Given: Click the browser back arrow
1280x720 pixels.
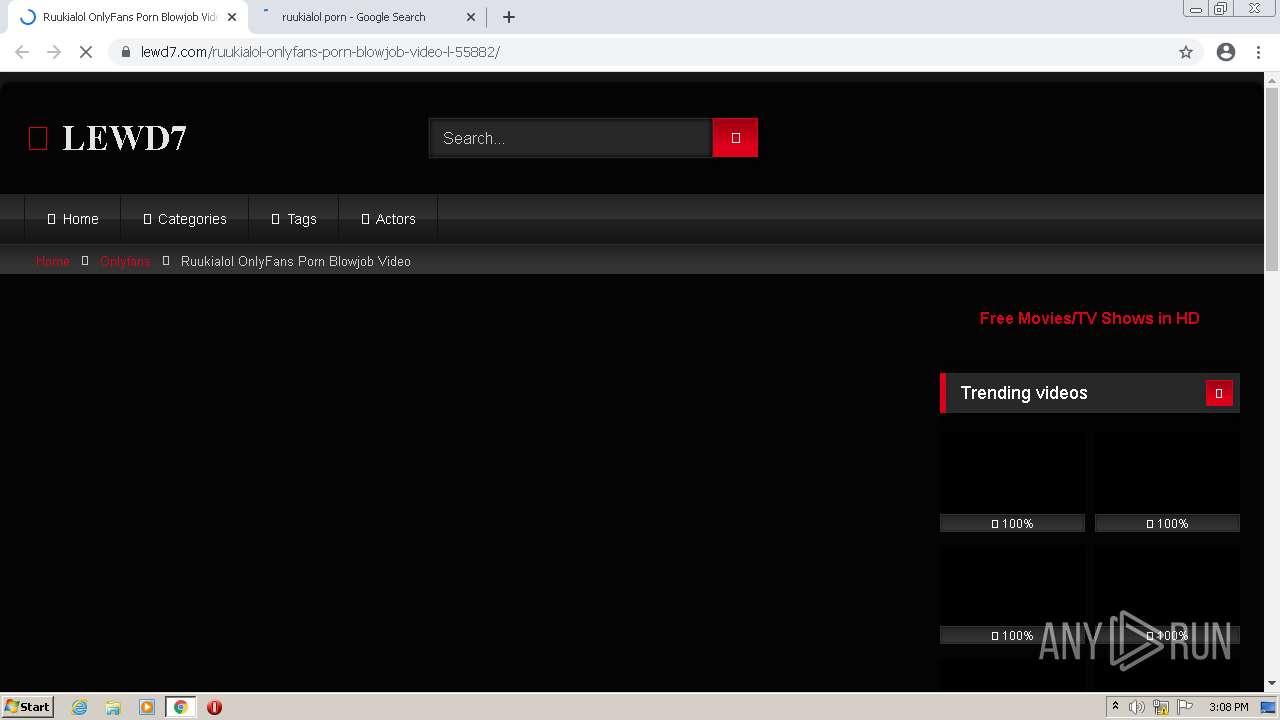Looking at the screenshot, I should [x=22, y=52].
